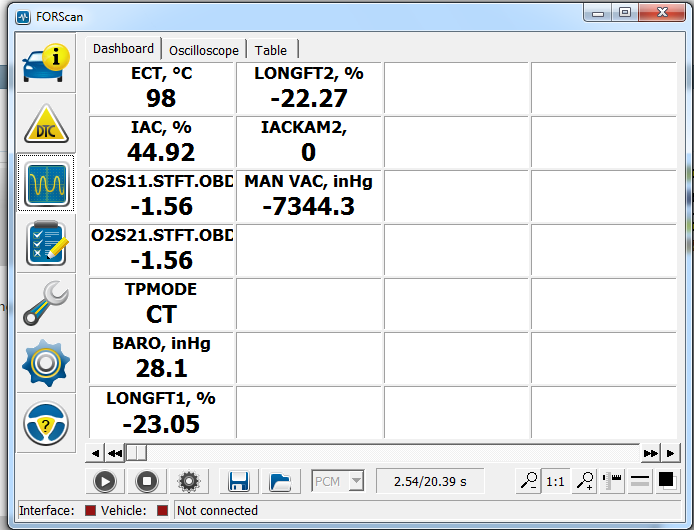Open the PID settings gear button
Screen dimensions: 694x530
click(187, 481)
